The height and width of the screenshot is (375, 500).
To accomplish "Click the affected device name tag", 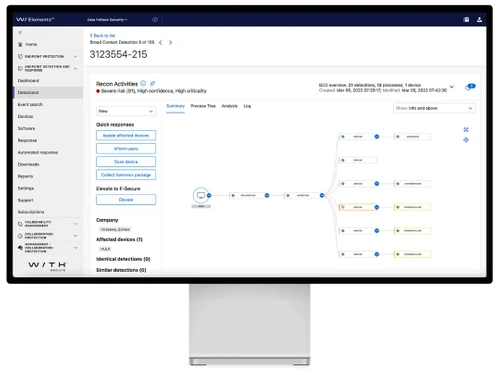I will [x=105, y=249].
